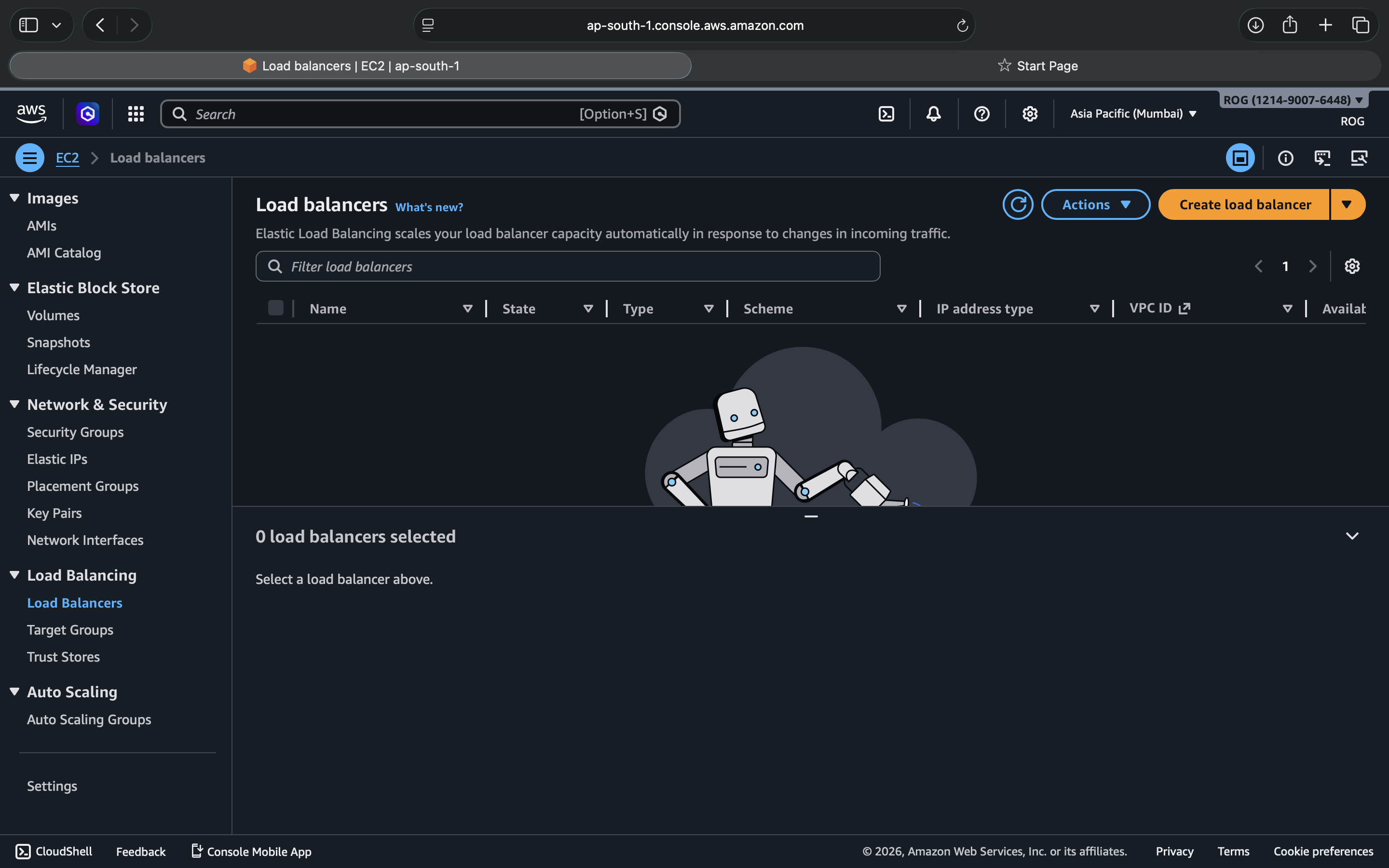Open the info panel icon
The image size is (1389, 868).
click(1285, 158)
